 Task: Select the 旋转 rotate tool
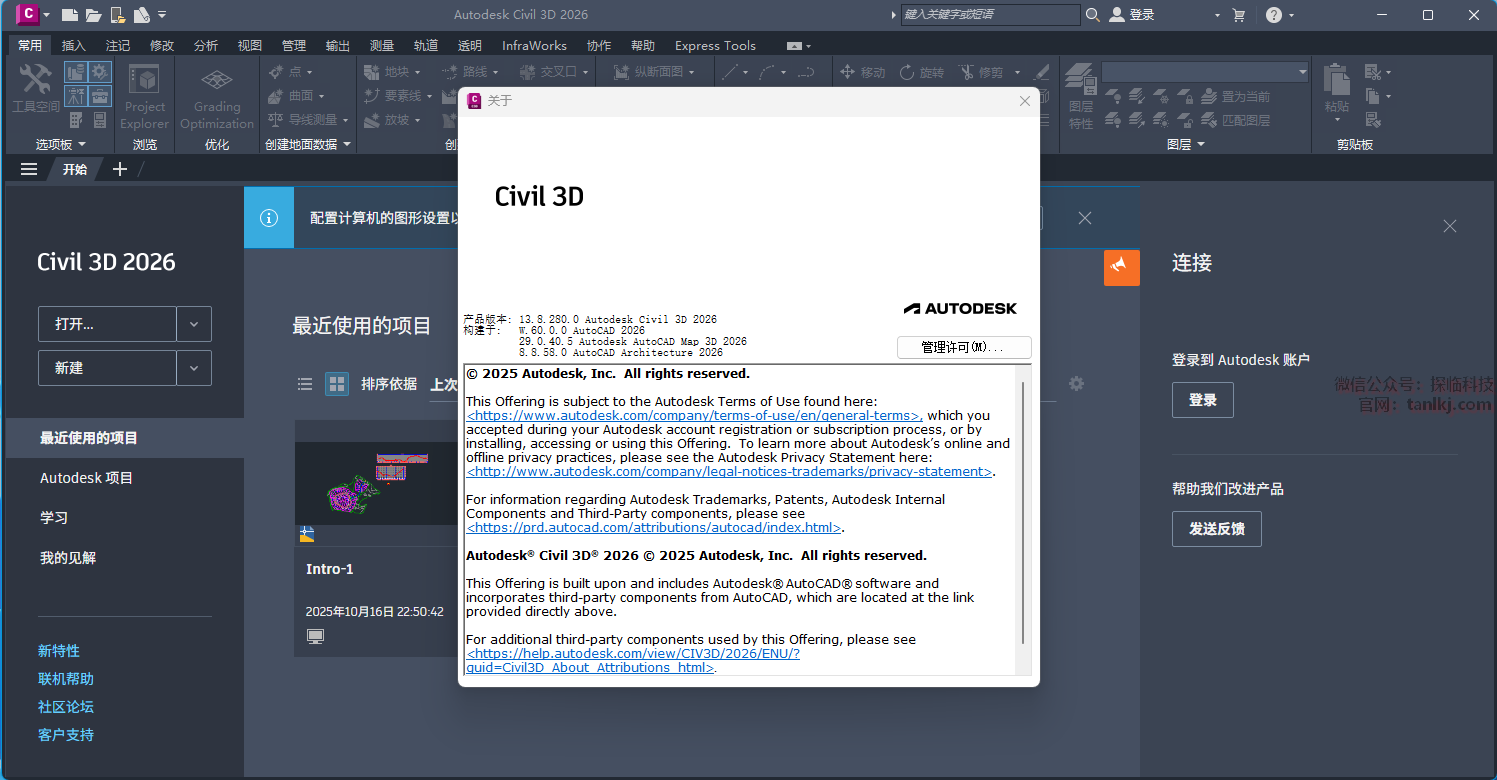921,72
